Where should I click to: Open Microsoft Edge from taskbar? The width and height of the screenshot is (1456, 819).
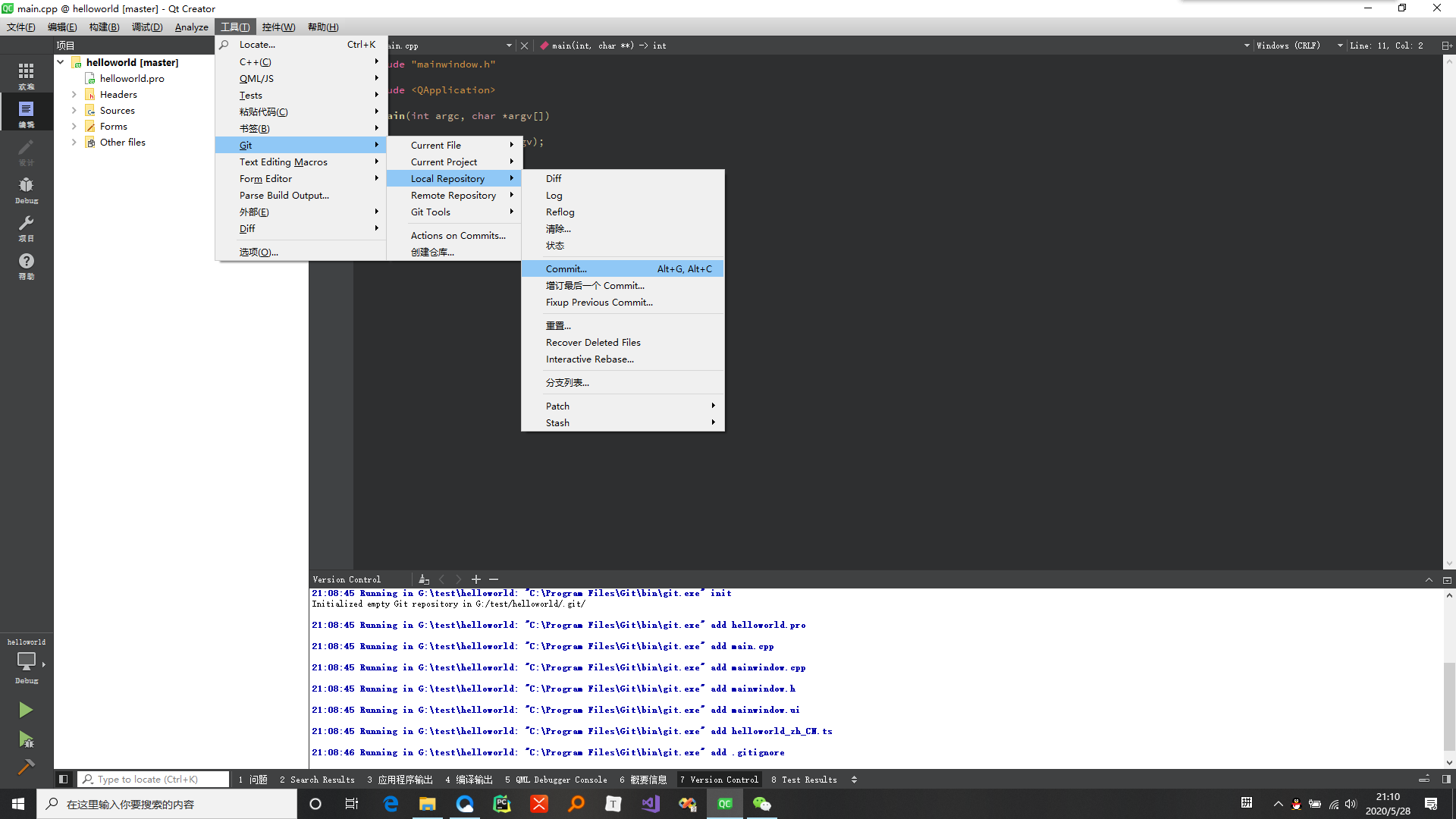pos(391,804)
